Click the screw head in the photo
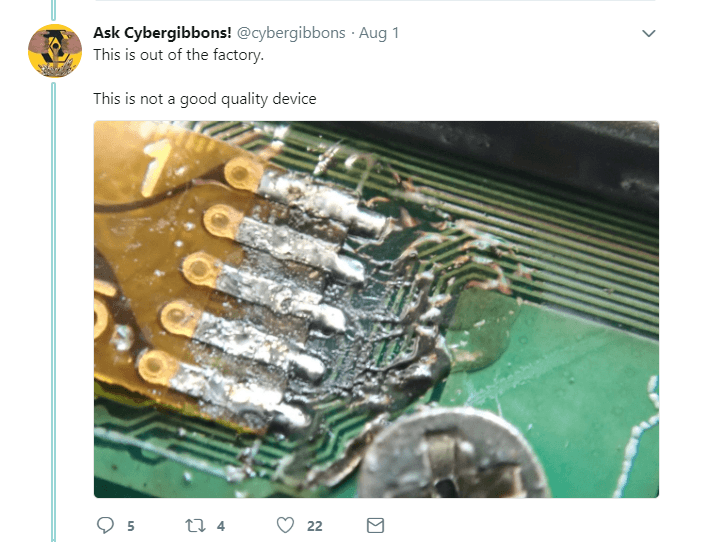The height and width of the screenshot is (542, 701). (454, 454)
